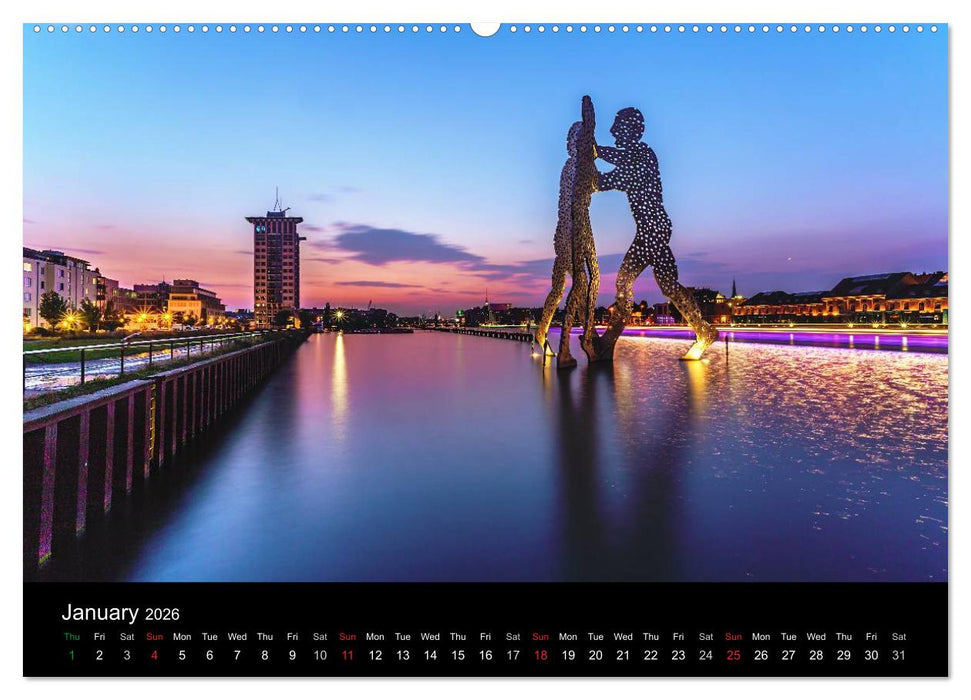Click the red Sun header above date 4

pos(154,636)
